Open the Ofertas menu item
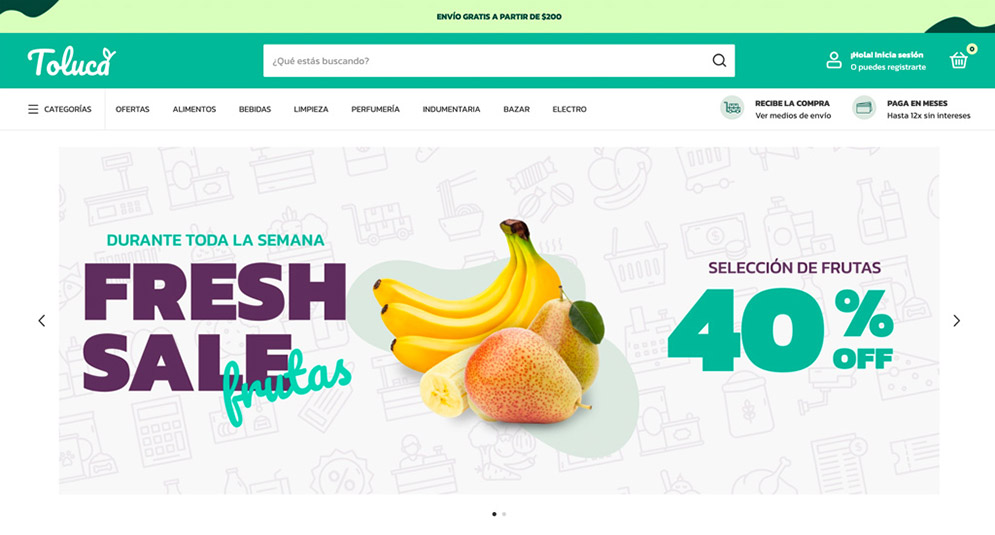Viewport: 995px width, 535px height. (x=133, y=109)
